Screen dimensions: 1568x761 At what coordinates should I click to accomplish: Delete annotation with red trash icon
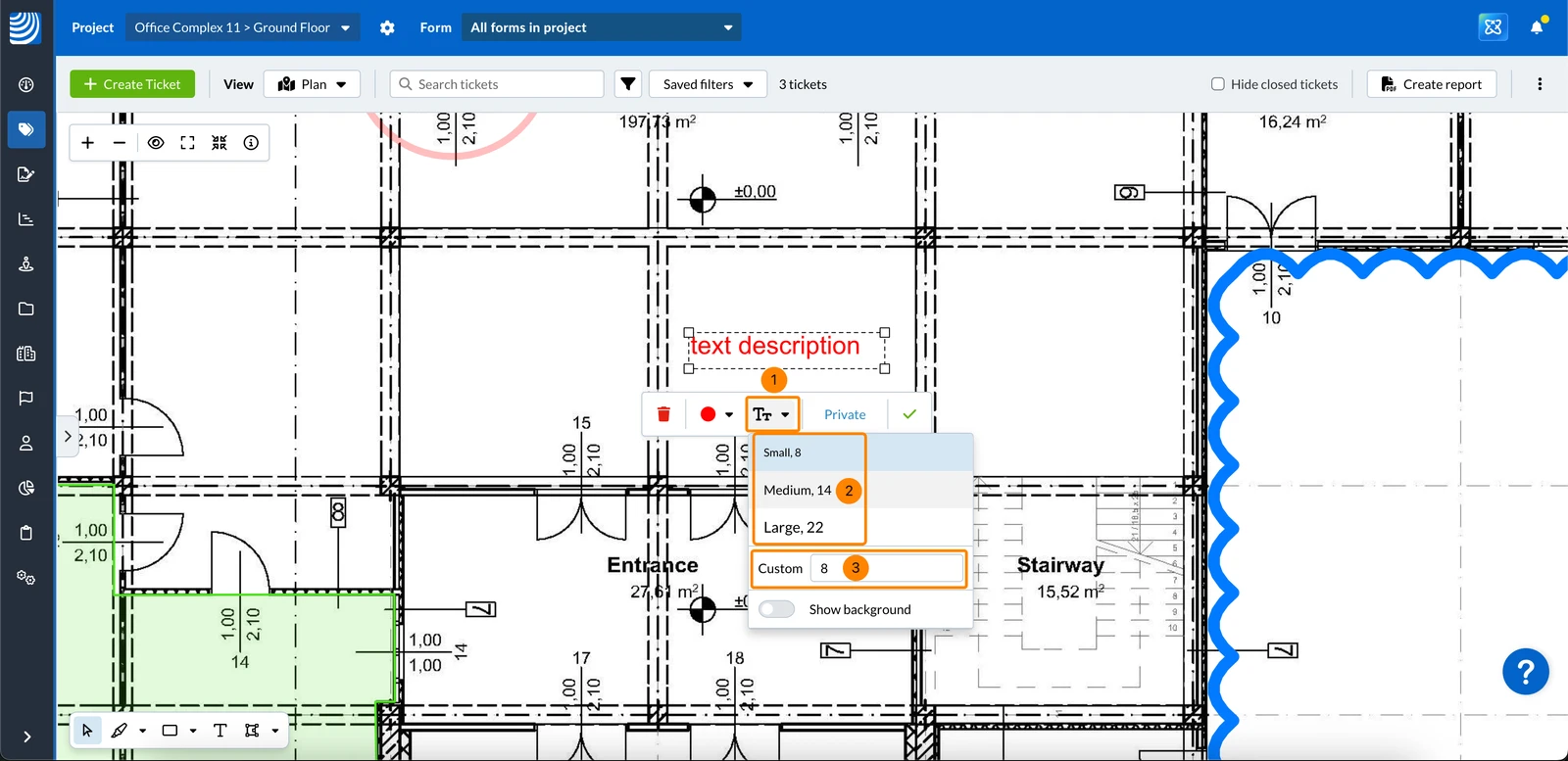pos(663,414)
